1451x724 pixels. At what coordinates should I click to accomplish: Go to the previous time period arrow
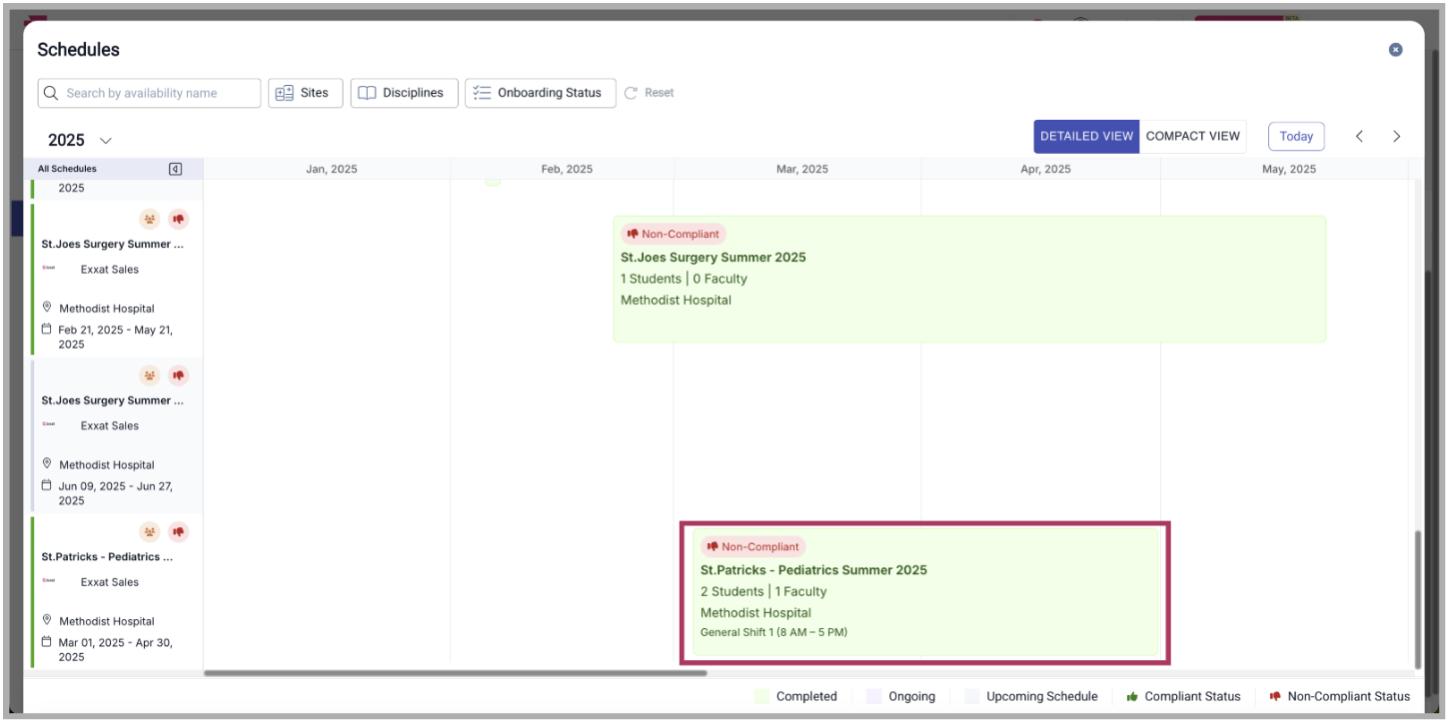pyautogui.click(x=1359, y=137)
